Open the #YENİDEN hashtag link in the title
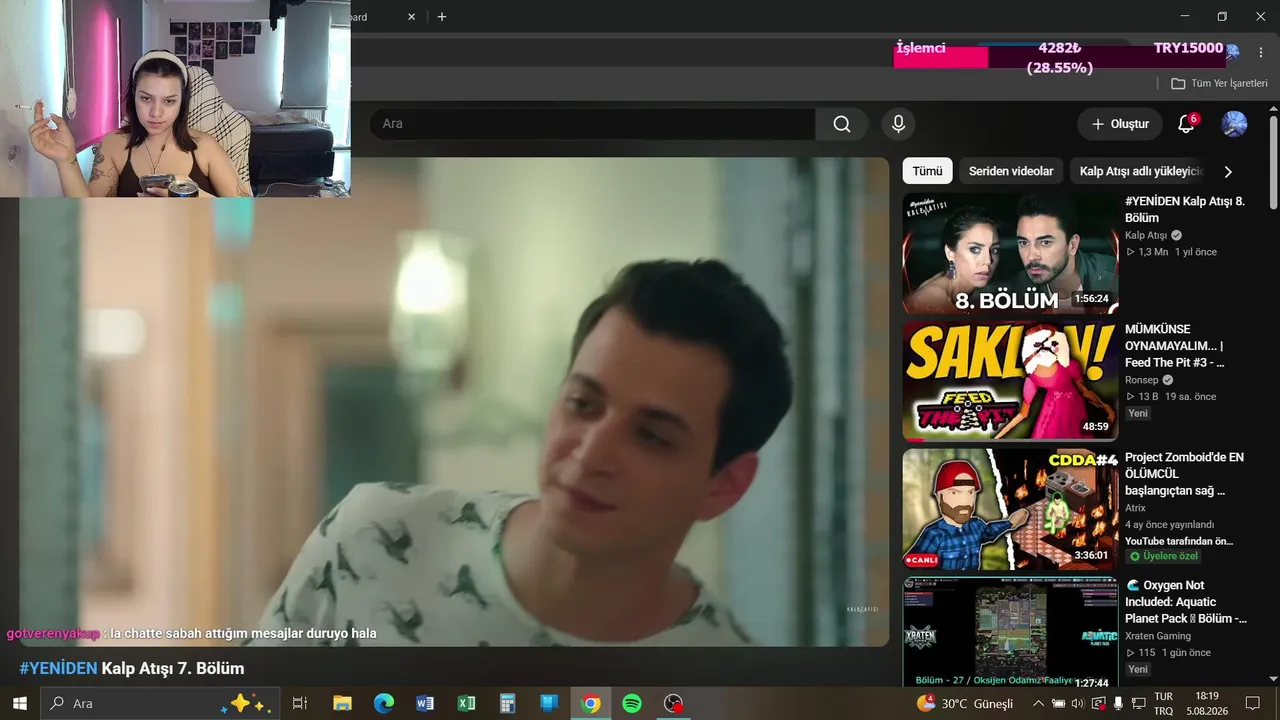1280x720 pixels. 58,668
